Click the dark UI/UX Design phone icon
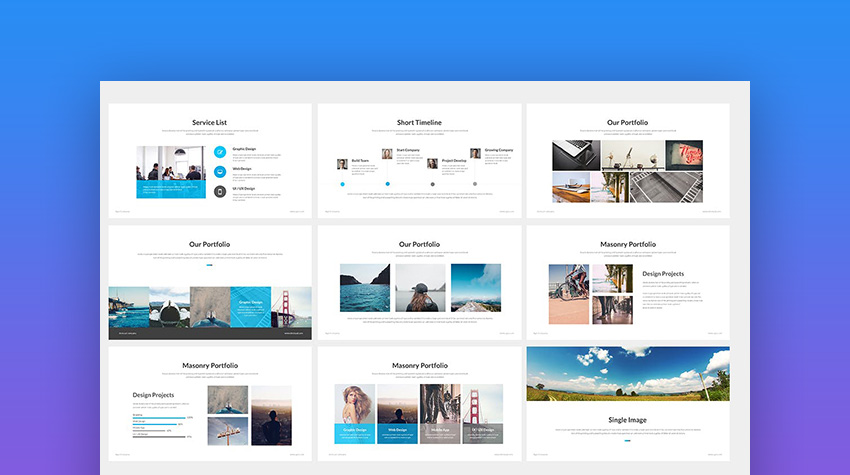The width and height of the screenshot is (850, 475). pyautogui.click(x=220, y=192)
